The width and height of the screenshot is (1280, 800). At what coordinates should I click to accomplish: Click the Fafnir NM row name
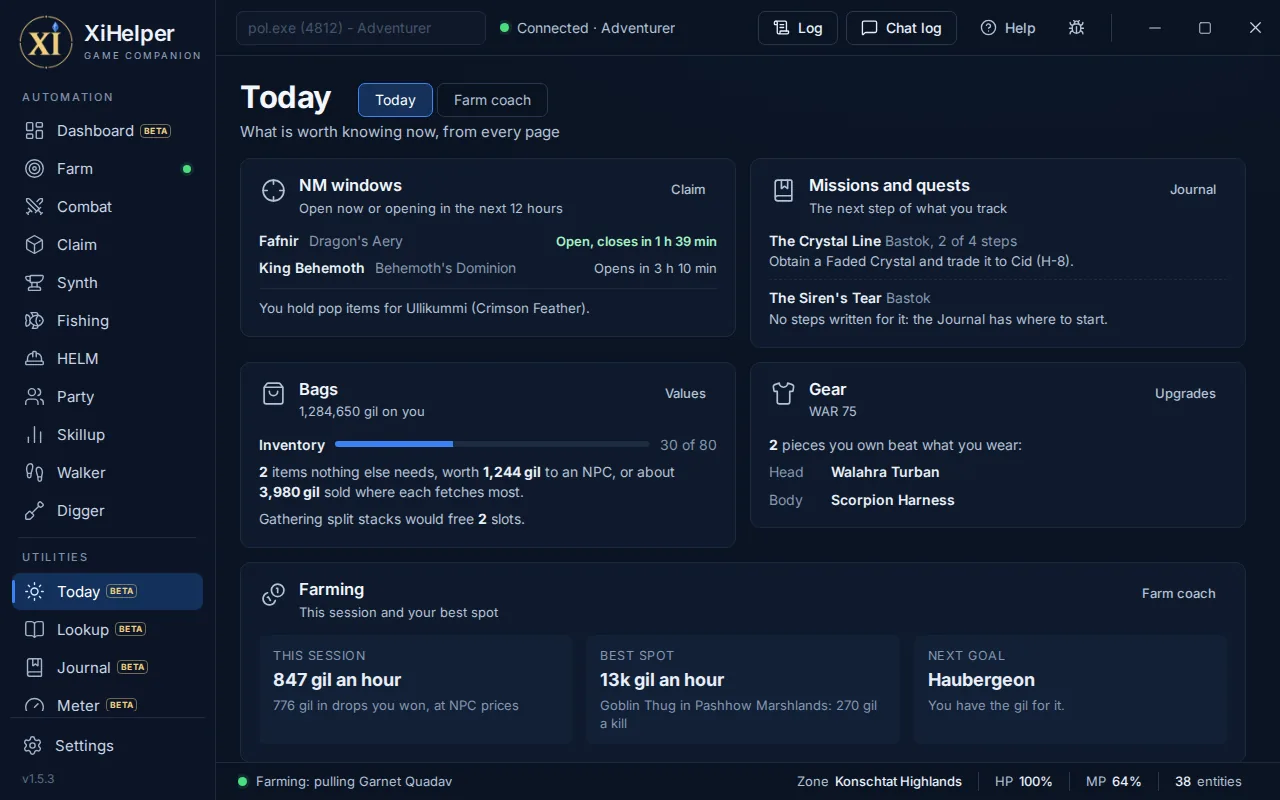coord(279,241)
